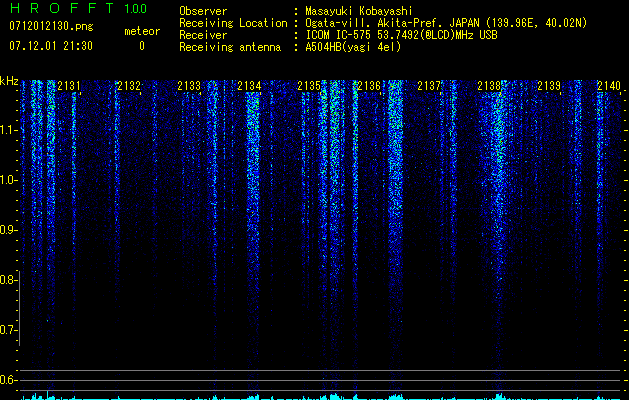Image resolution: width=629 pixels, height=400 pixels.
Task: Click the Observer label
Action: (x=203, y=11)
